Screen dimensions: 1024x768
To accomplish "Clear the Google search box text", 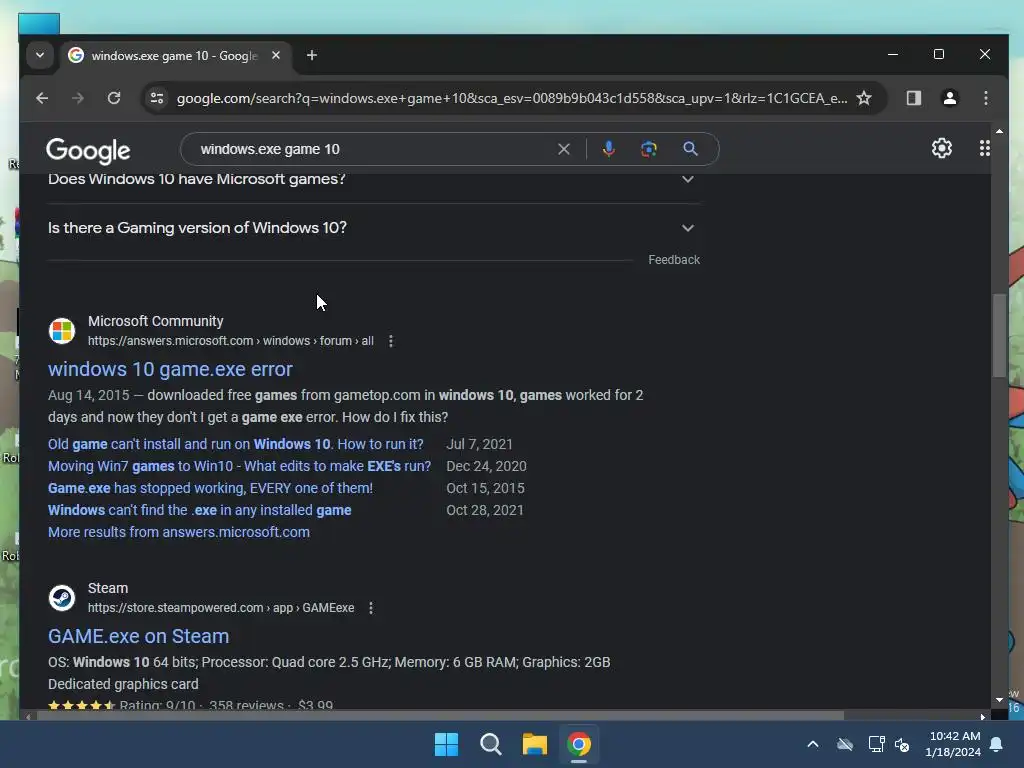I will click(564, 149).
